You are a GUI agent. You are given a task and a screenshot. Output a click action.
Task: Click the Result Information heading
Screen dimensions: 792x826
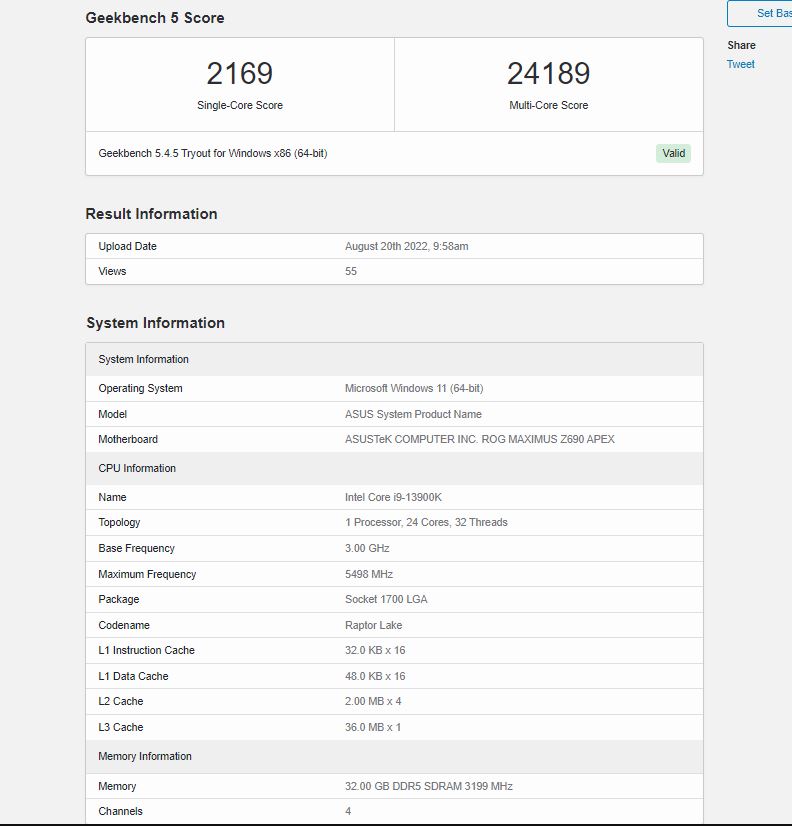151,214
